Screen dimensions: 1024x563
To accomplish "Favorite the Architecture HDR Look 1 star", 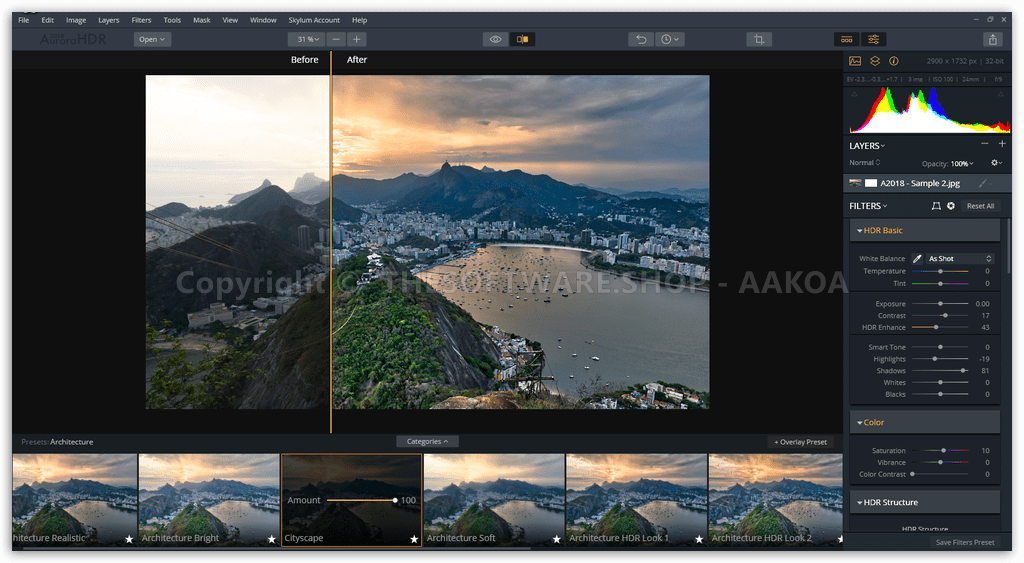I will click(699, 539).
